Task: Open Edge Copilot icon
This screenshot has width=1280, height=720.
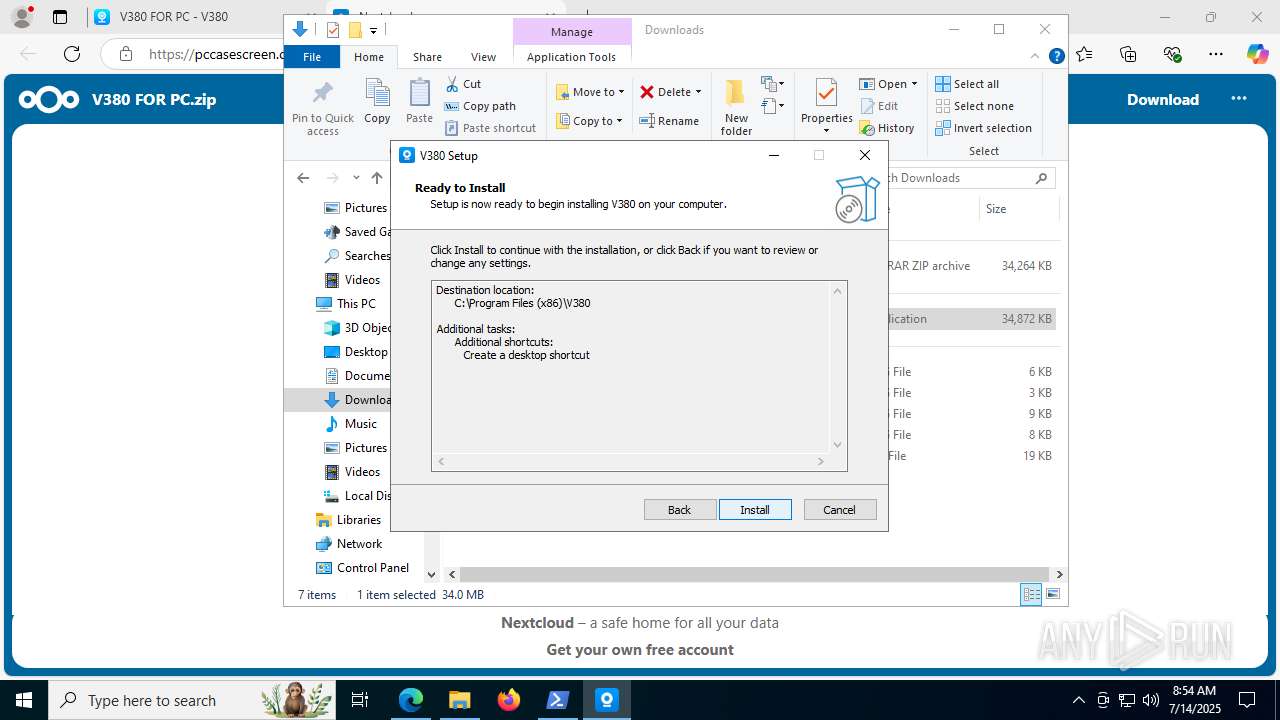Action: (x=1257, y=54)
